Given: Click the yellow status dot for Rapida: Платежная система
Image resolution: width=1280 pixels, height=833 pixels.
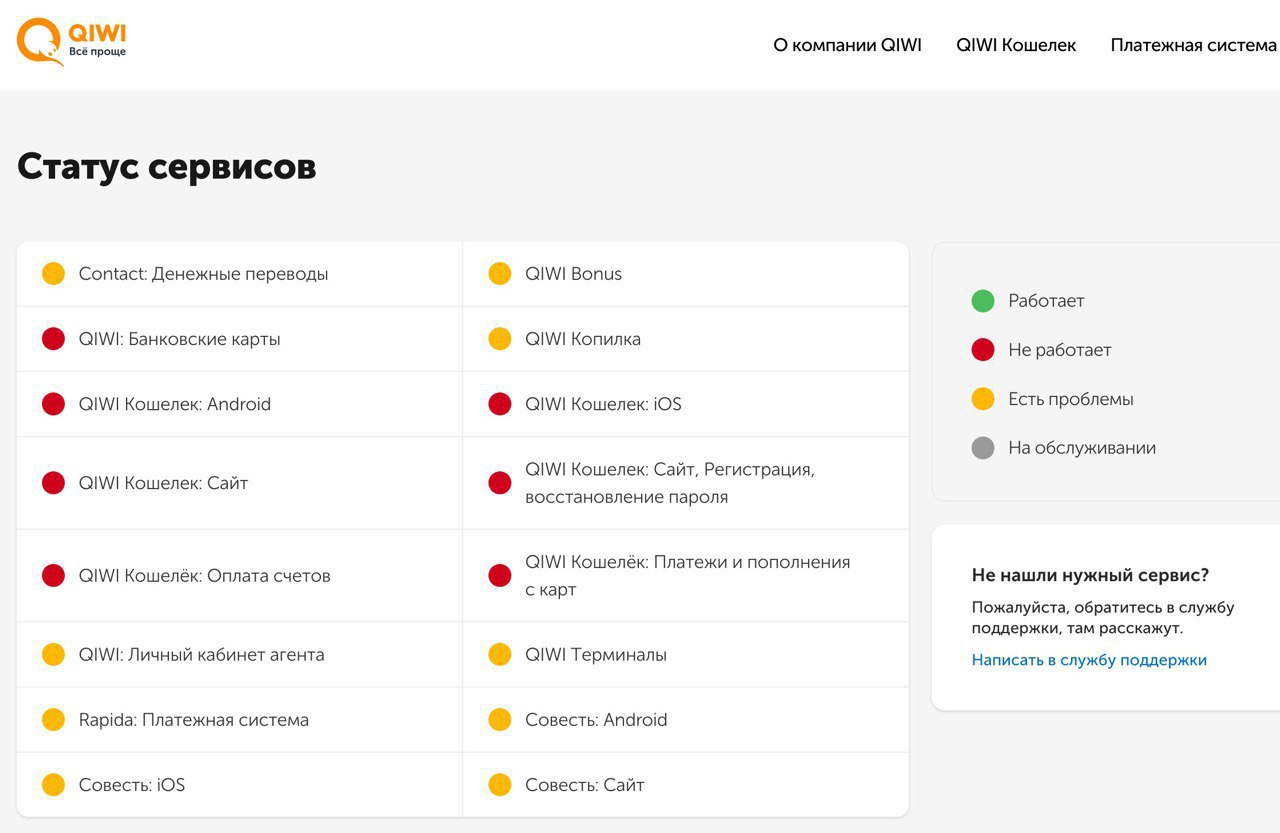Looking at the screenshot, I should 53,720.
